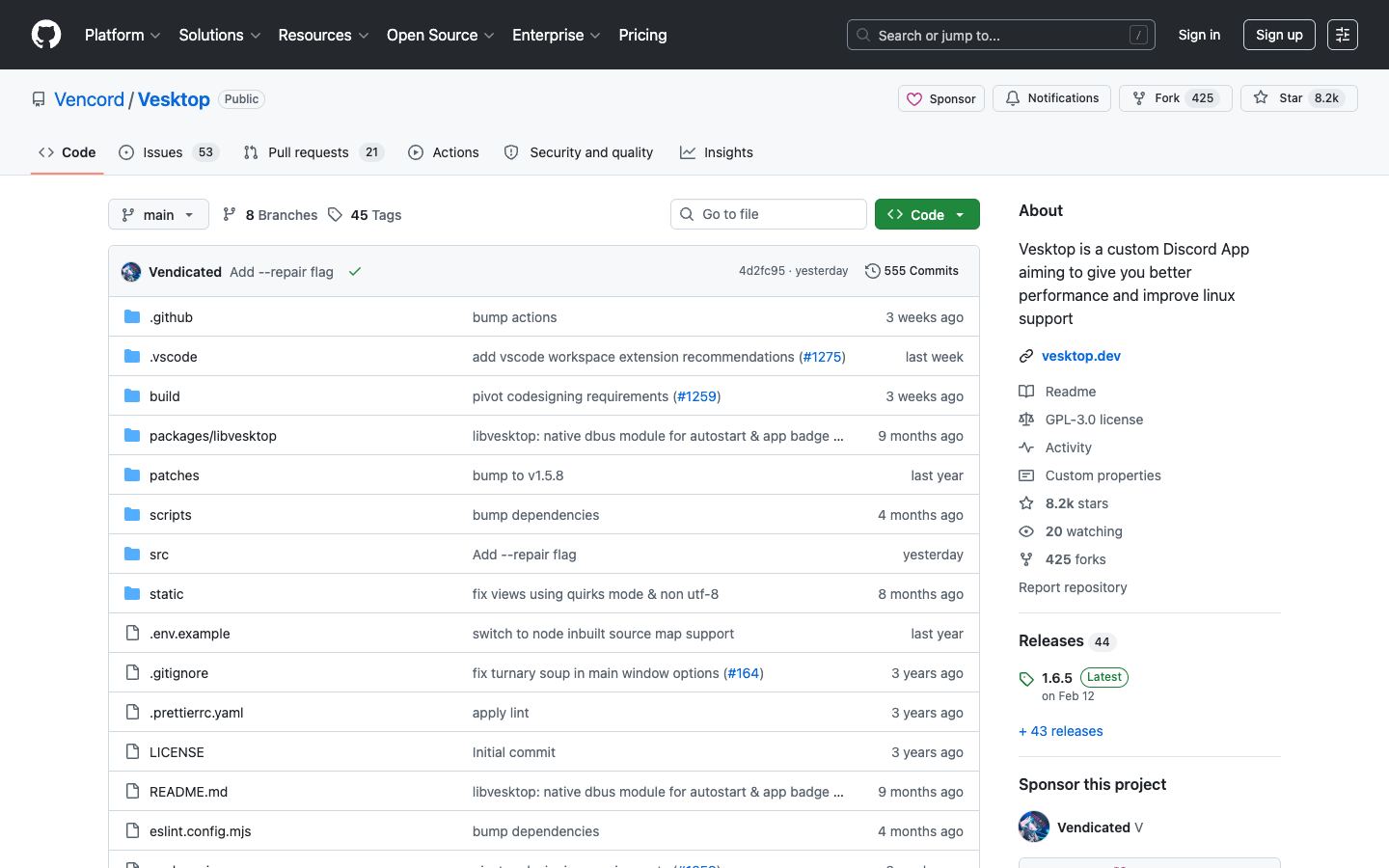Open commit hash 4d2fc95

coord(762,271)
